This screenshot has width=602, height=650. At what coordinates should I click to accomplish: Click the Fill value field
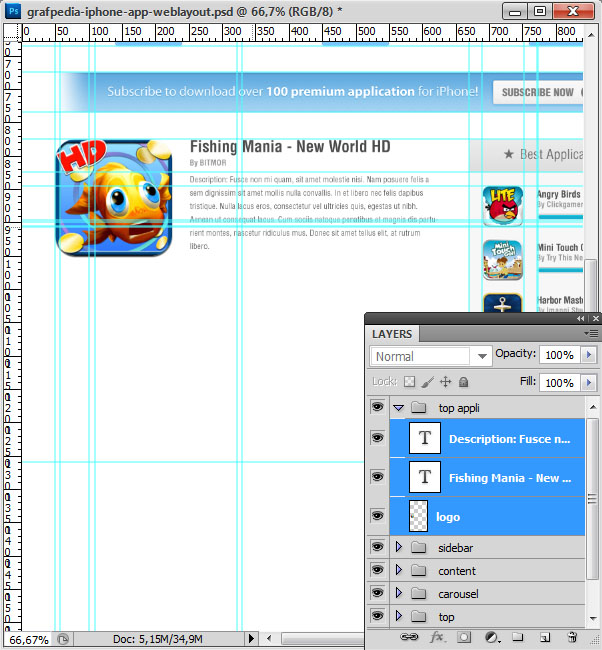[x=559, y=382]
